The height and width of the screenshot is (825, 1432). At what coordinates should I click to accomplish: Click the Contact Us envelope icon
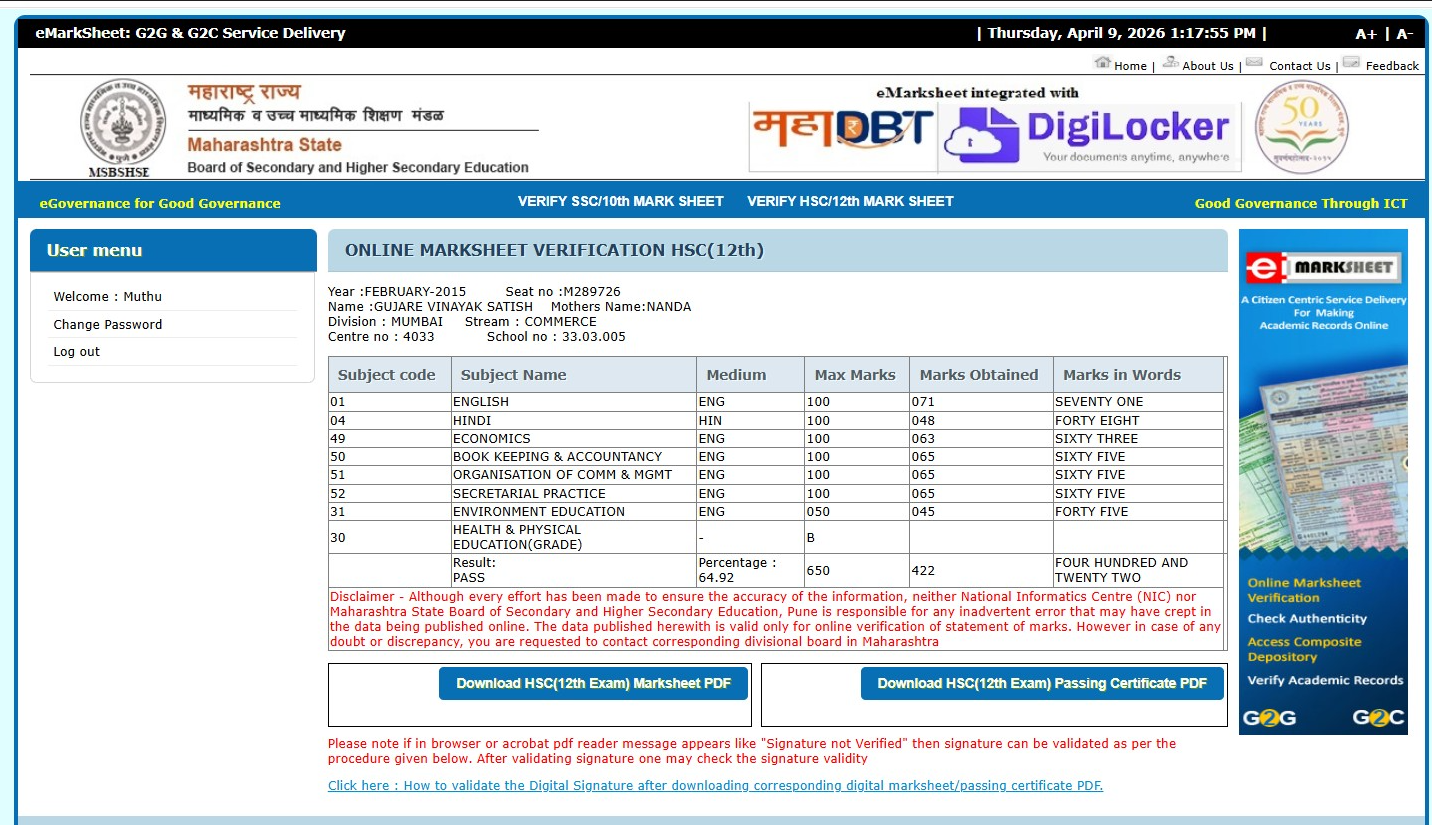1254,62
